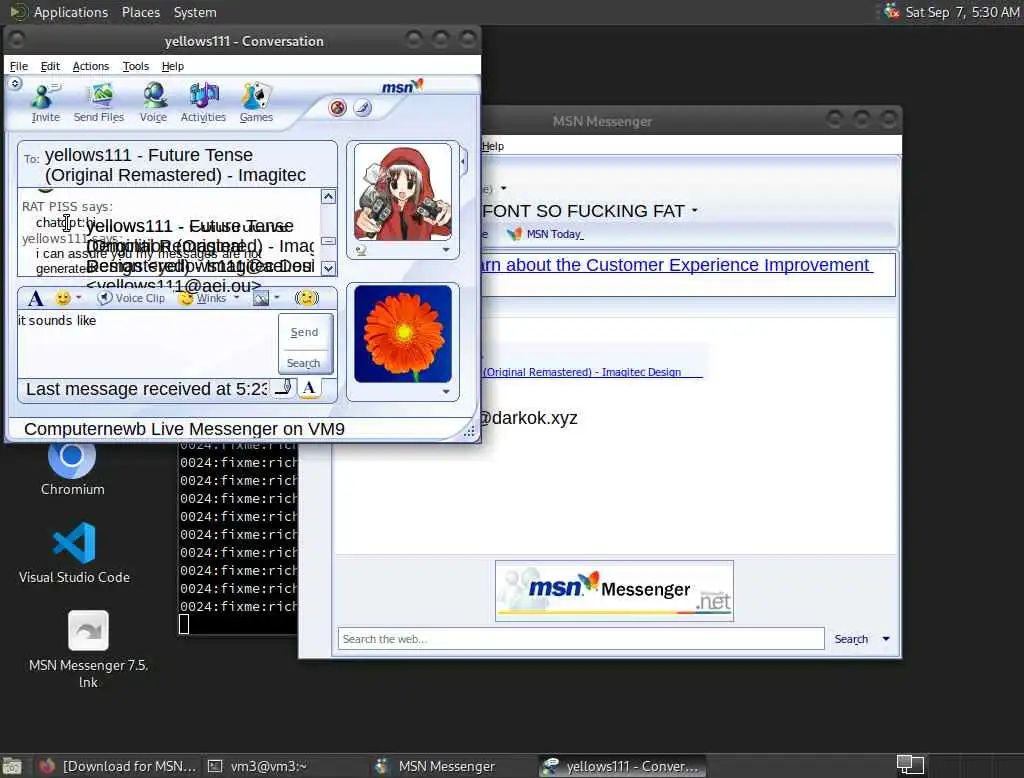Open Help menu in MSN Messenger window
This screenshot has height=778, width=1024.
(x=492, y=146)
